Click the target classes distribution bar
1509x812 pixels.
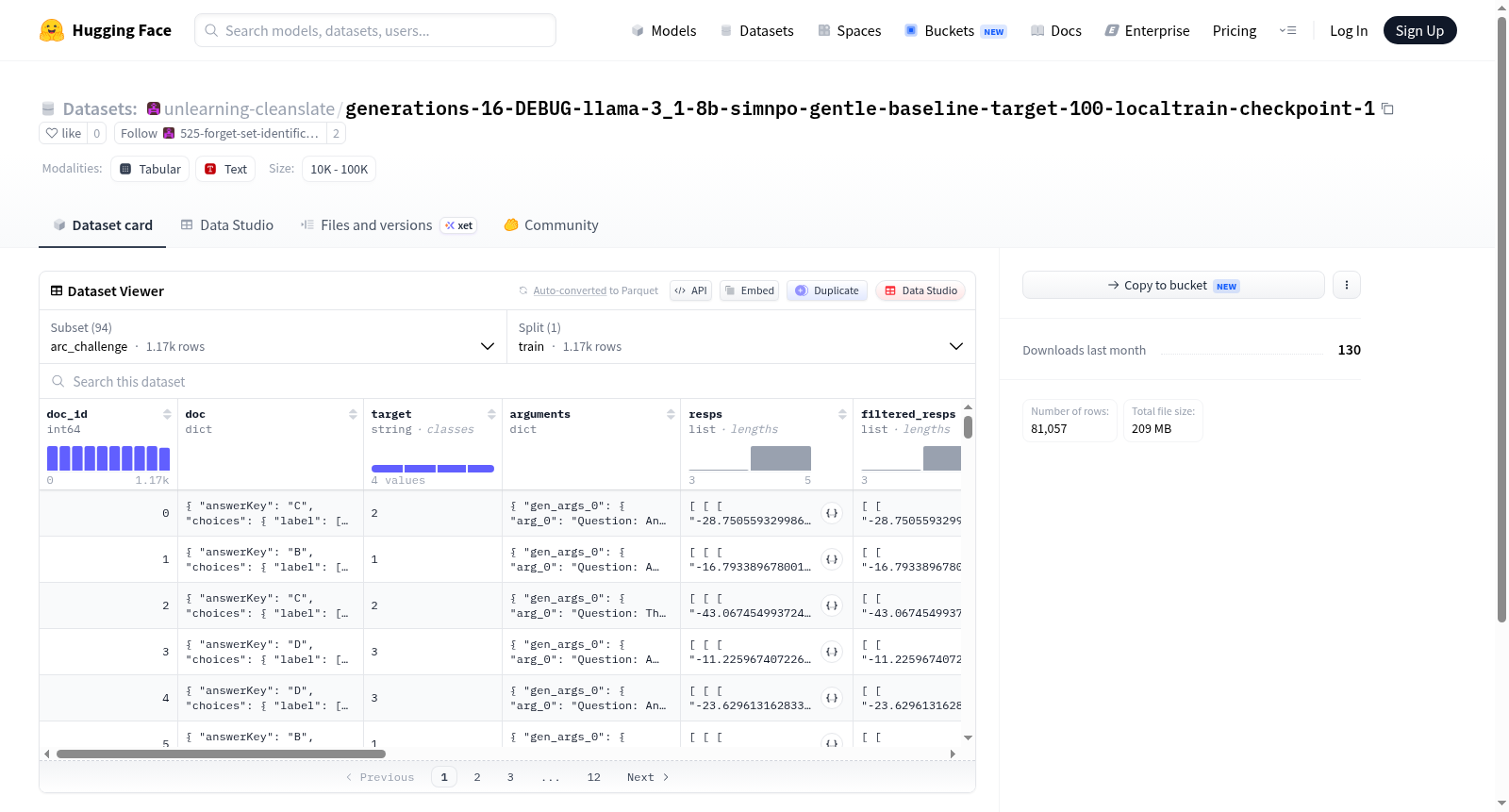click(433, 469)
